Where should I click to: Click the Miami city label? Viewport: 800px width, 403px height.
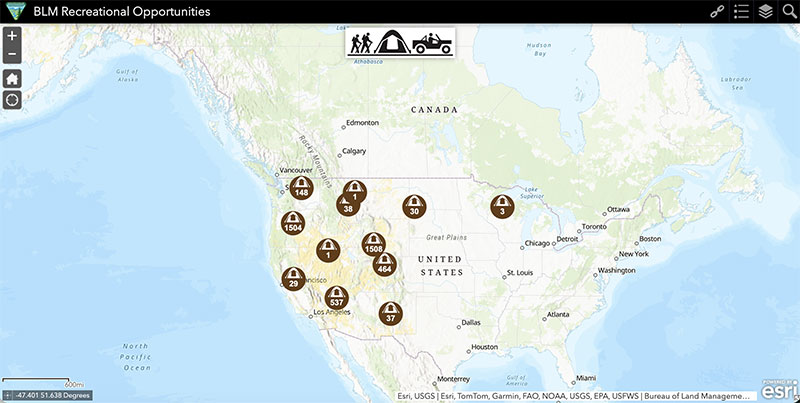pyautogui.click(x=586, y=378)
